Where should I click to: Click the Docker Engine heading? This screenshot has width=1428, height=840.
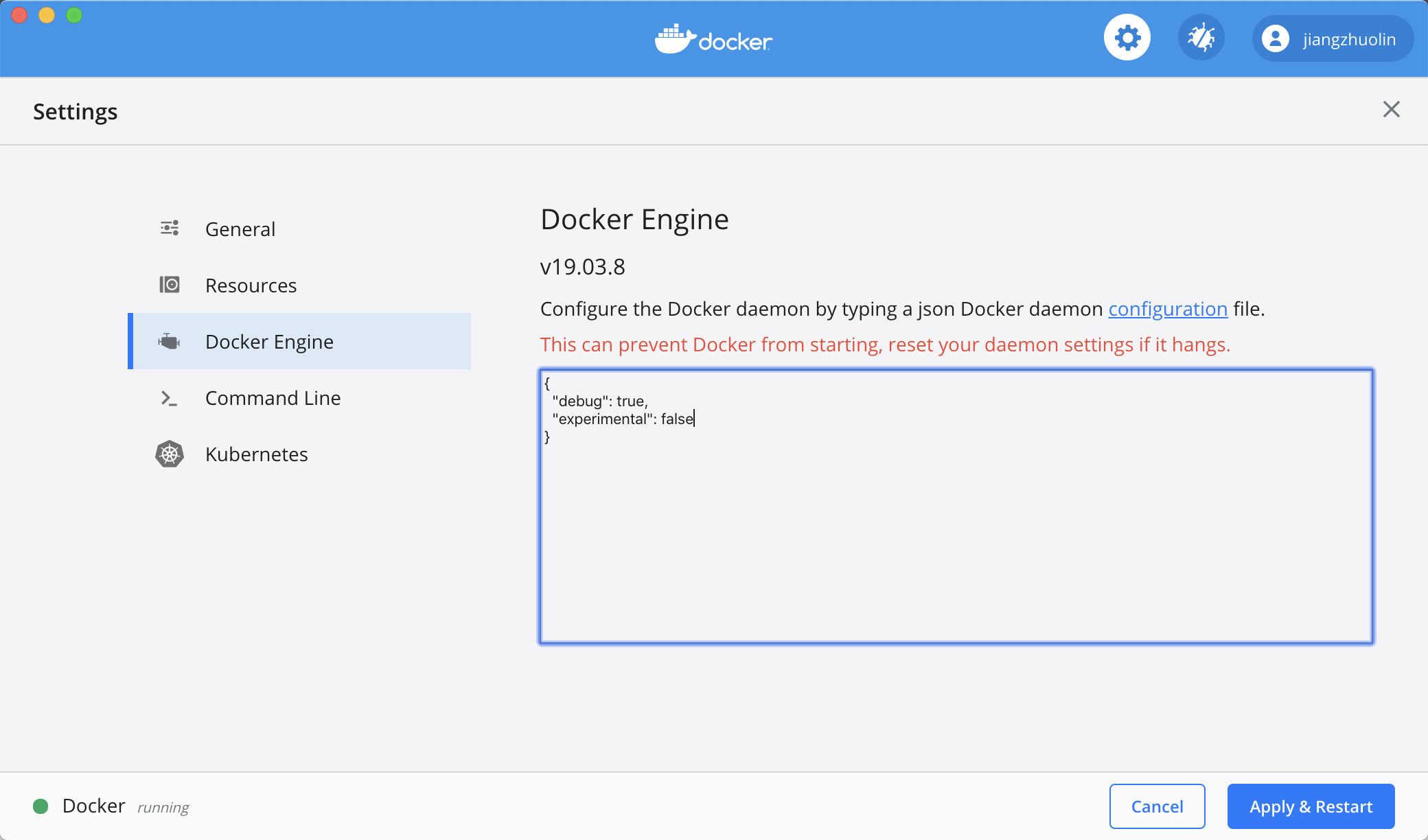635,220
